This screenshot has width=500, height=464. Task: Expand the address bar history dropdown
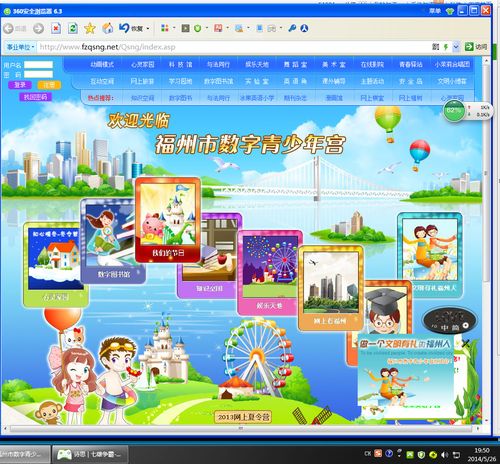pos(456,47)
